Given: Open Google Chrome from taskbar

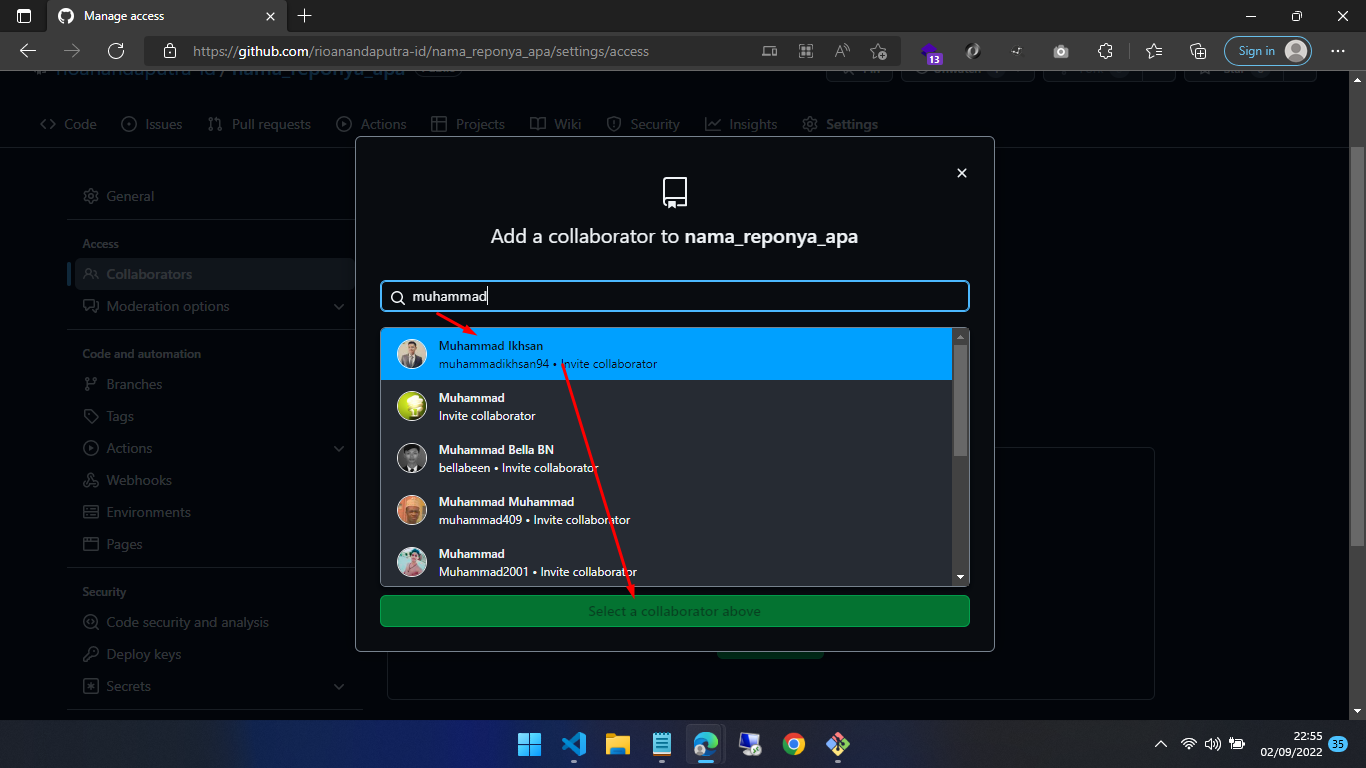Looking at the screenshot, I should [794, 744].
